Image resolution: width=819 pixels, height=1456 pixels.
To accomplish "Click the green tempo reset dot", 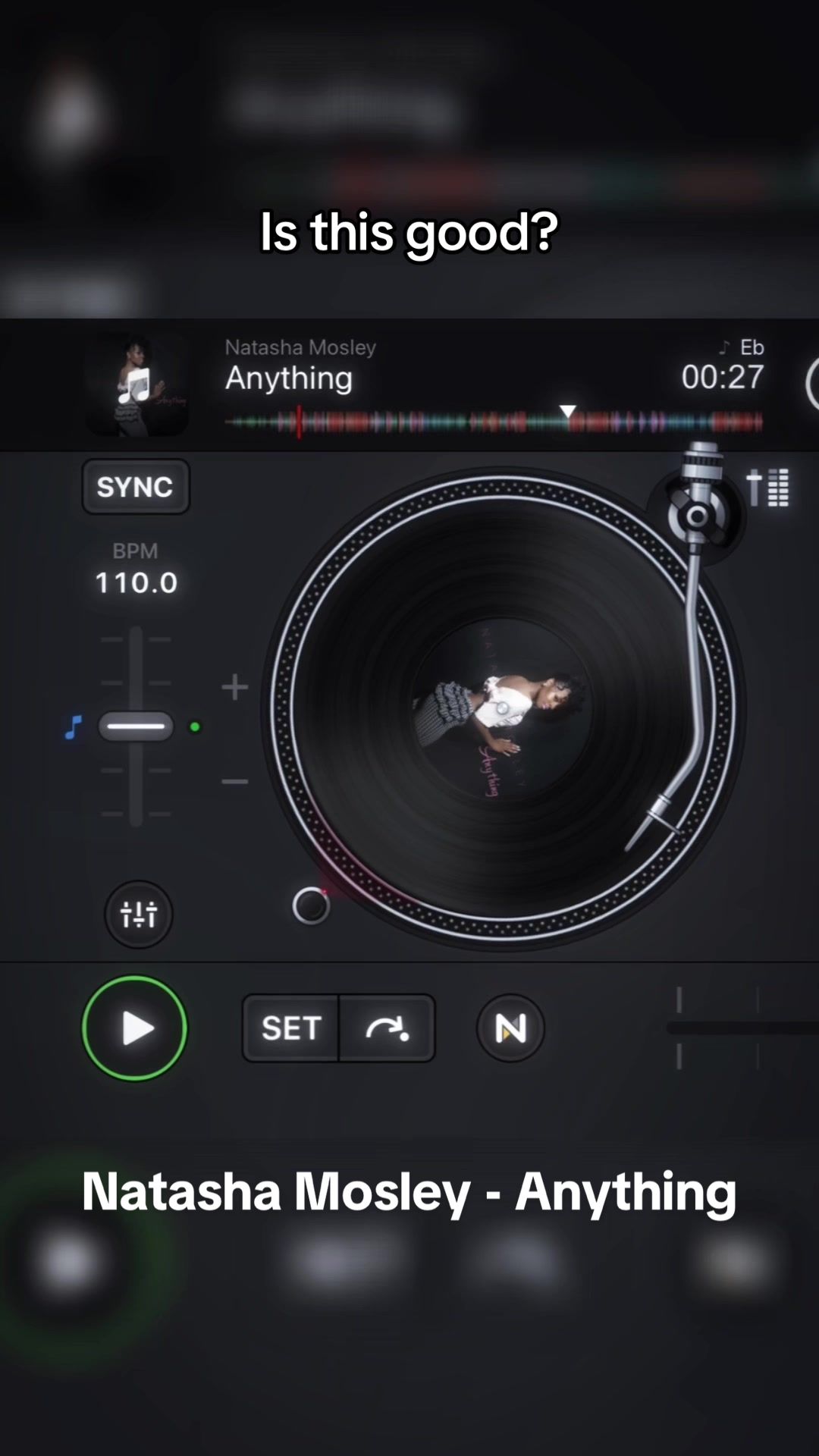I will point(195,727).
